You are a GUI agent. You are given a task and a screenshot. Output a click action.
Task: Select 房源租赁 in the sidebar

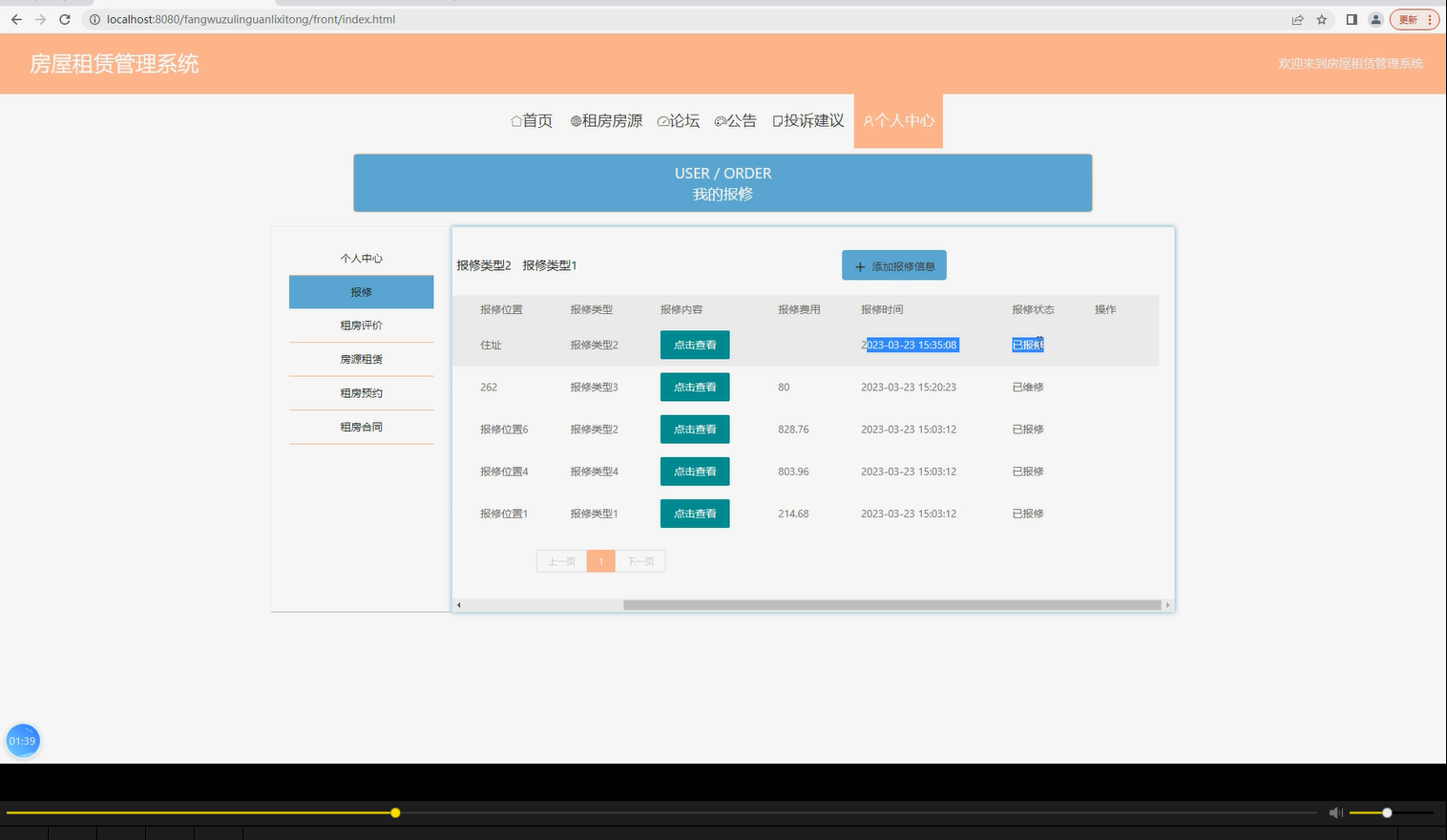tap(361, 360)
